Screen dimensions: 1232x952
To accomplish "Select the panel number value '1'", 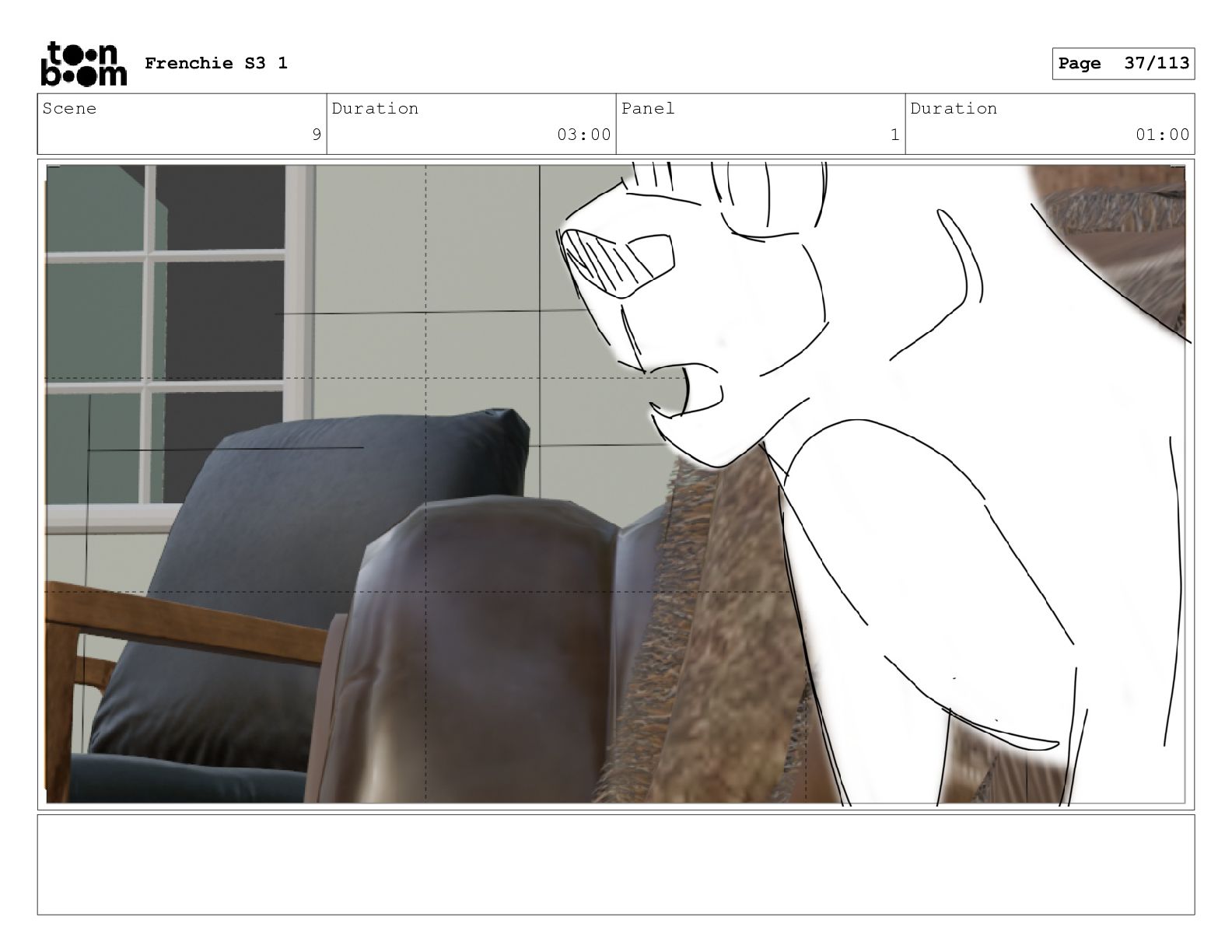I will click(895, 135).
